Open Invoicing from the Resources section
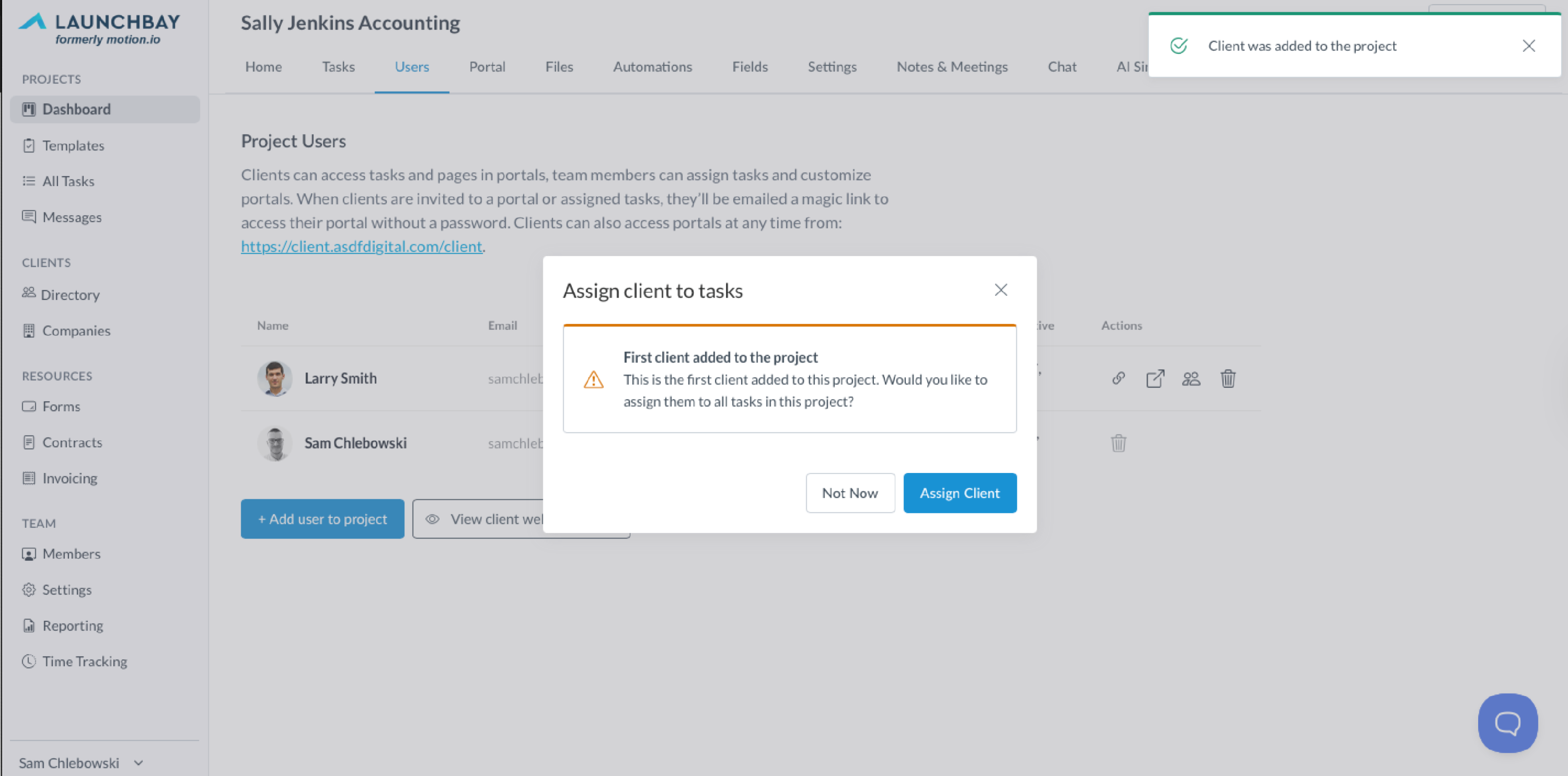The height and width of the screenshot is (776, 1568). (70, 478)
